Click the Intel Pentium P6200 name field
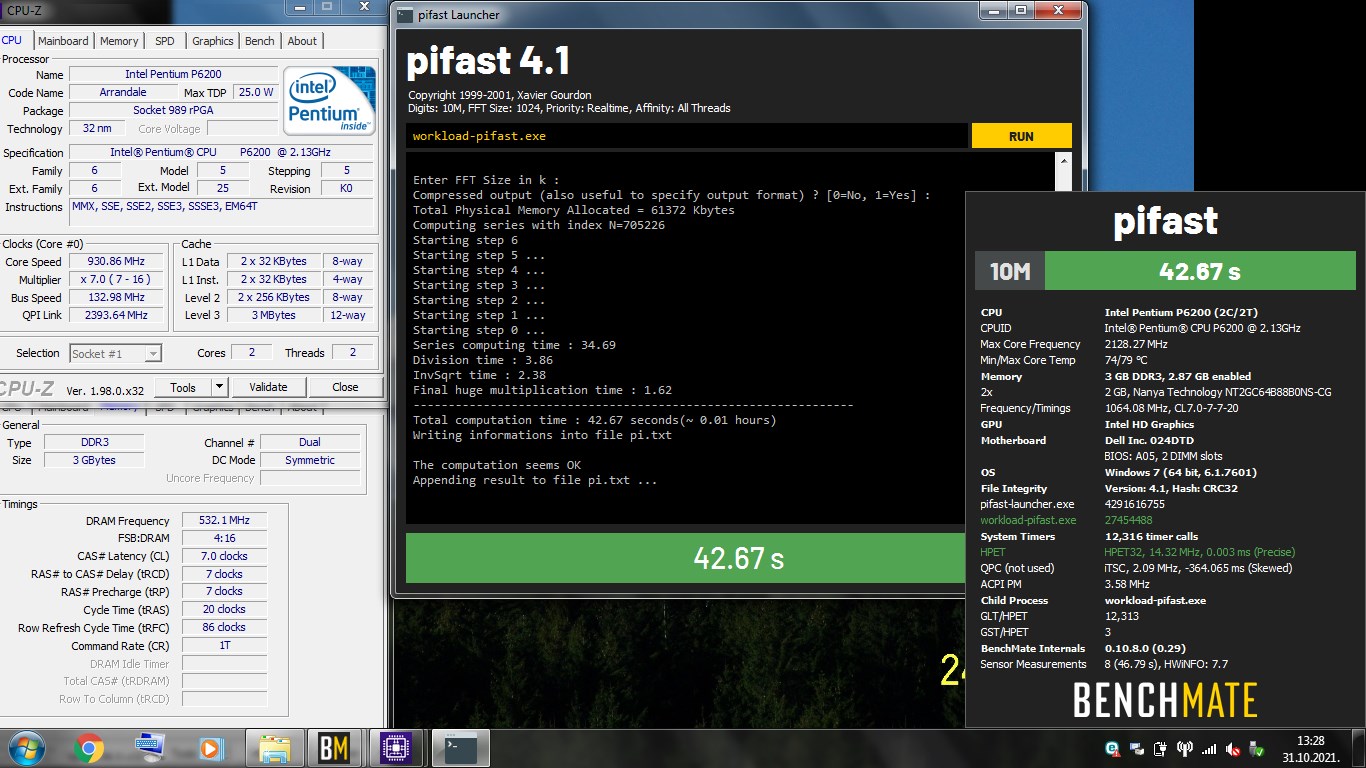Viewport: 1366px width, 768px height. click(173, 75)
